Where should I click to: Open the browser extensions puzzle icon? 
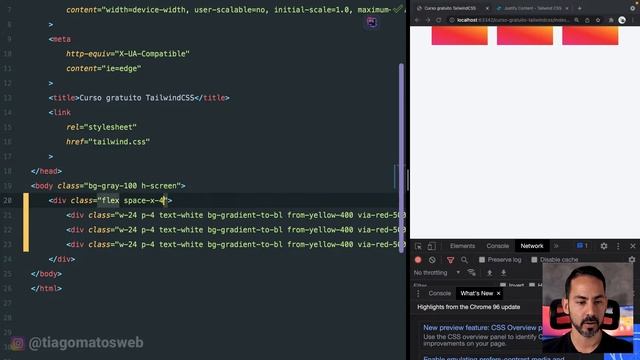[611, 20]
